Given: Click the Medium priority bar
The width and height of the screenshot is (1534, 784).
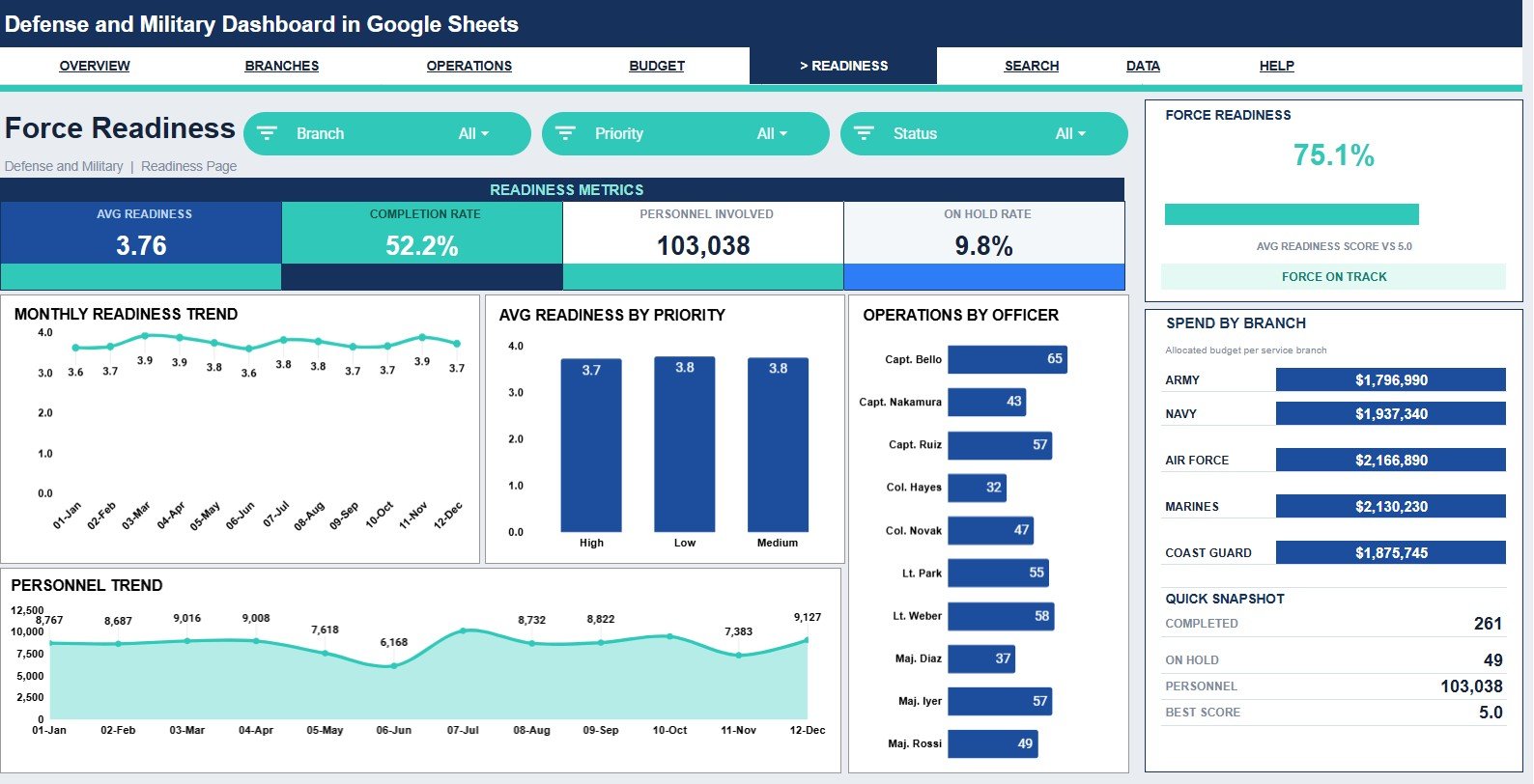Looking at the screenshot, I should (x=778, y=444).
